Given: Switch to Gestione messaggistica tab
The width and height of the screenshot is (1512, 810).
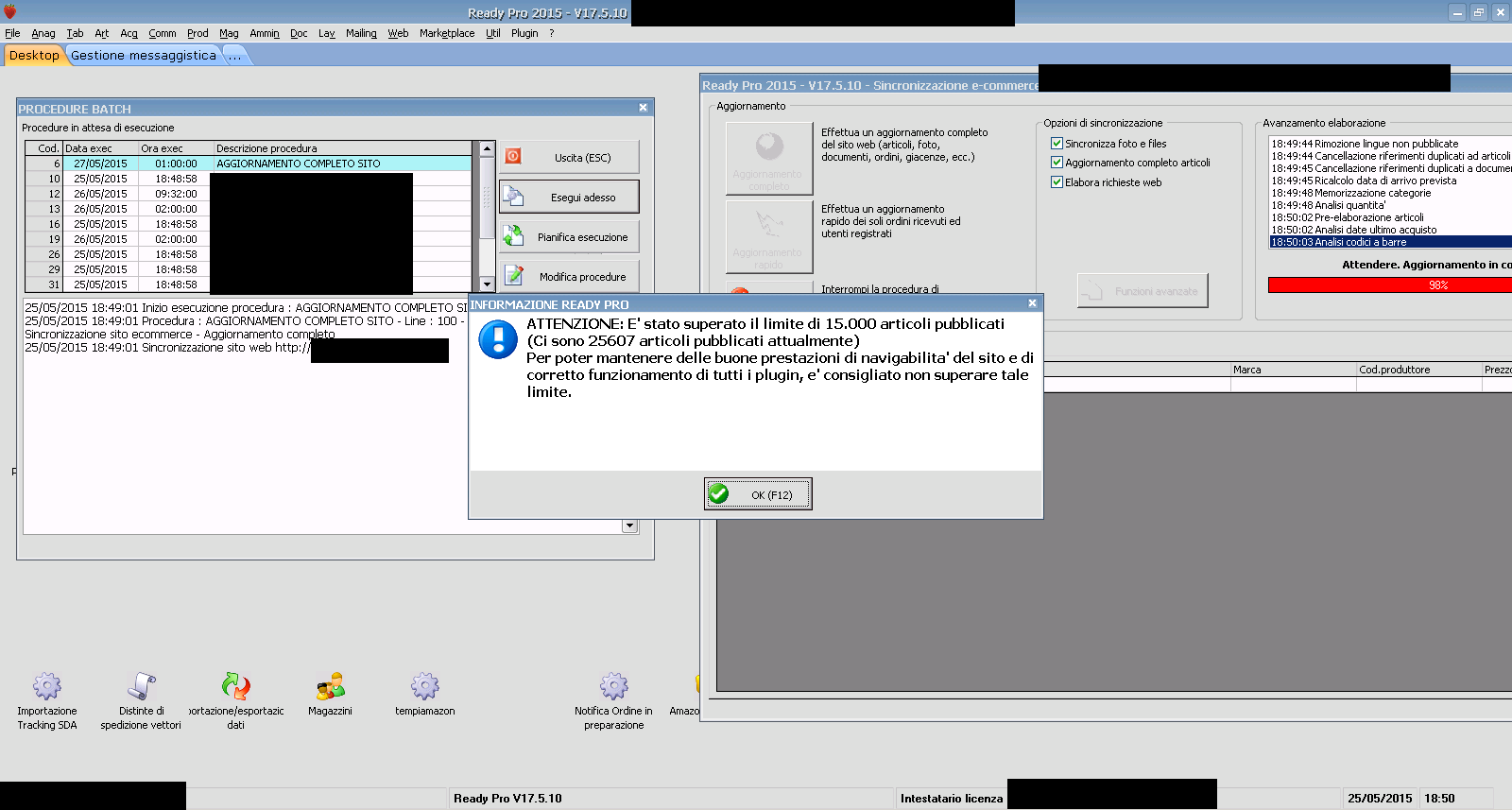Looking at the screenshot, I should pos(144,55).
